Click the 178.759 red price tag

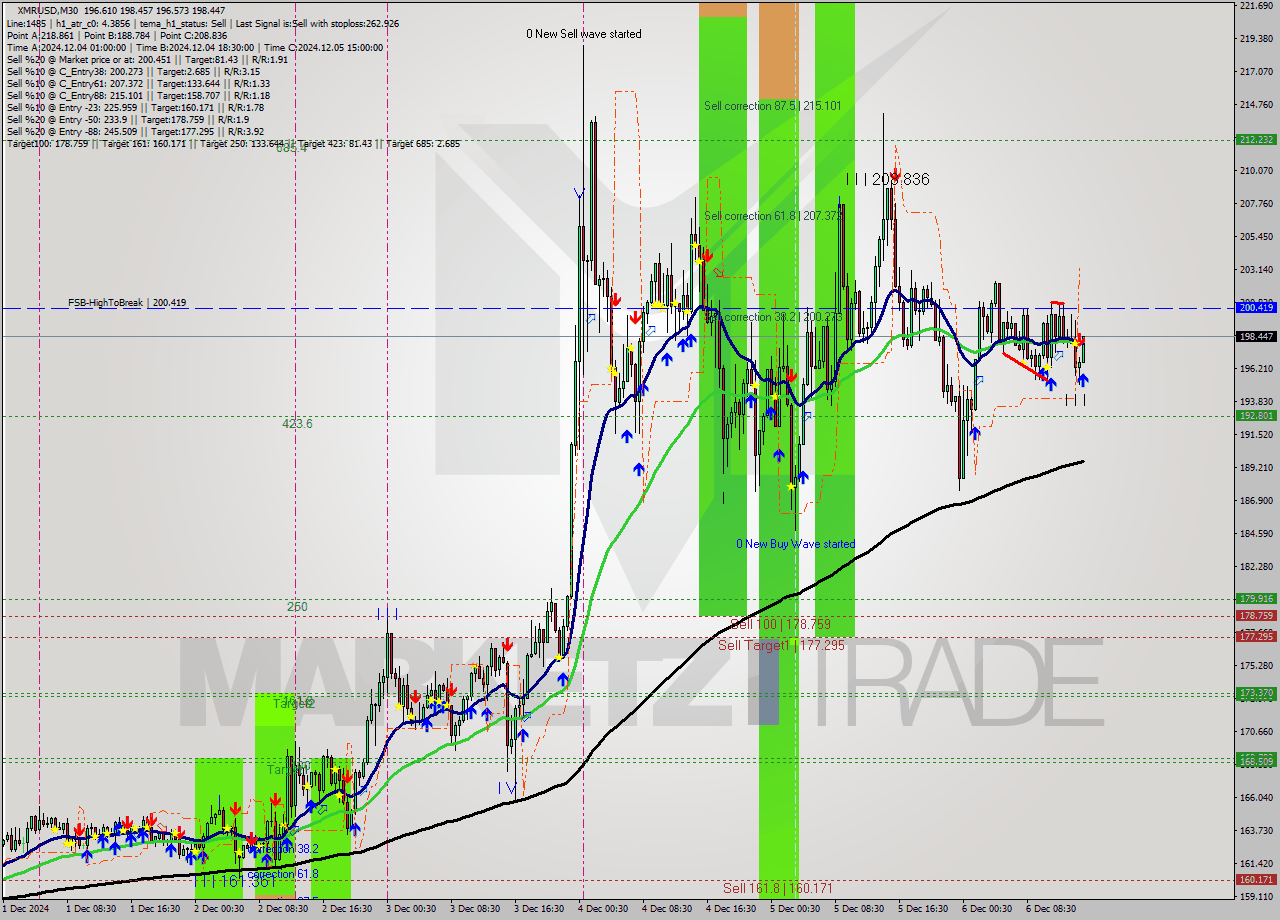[1256, 616]
